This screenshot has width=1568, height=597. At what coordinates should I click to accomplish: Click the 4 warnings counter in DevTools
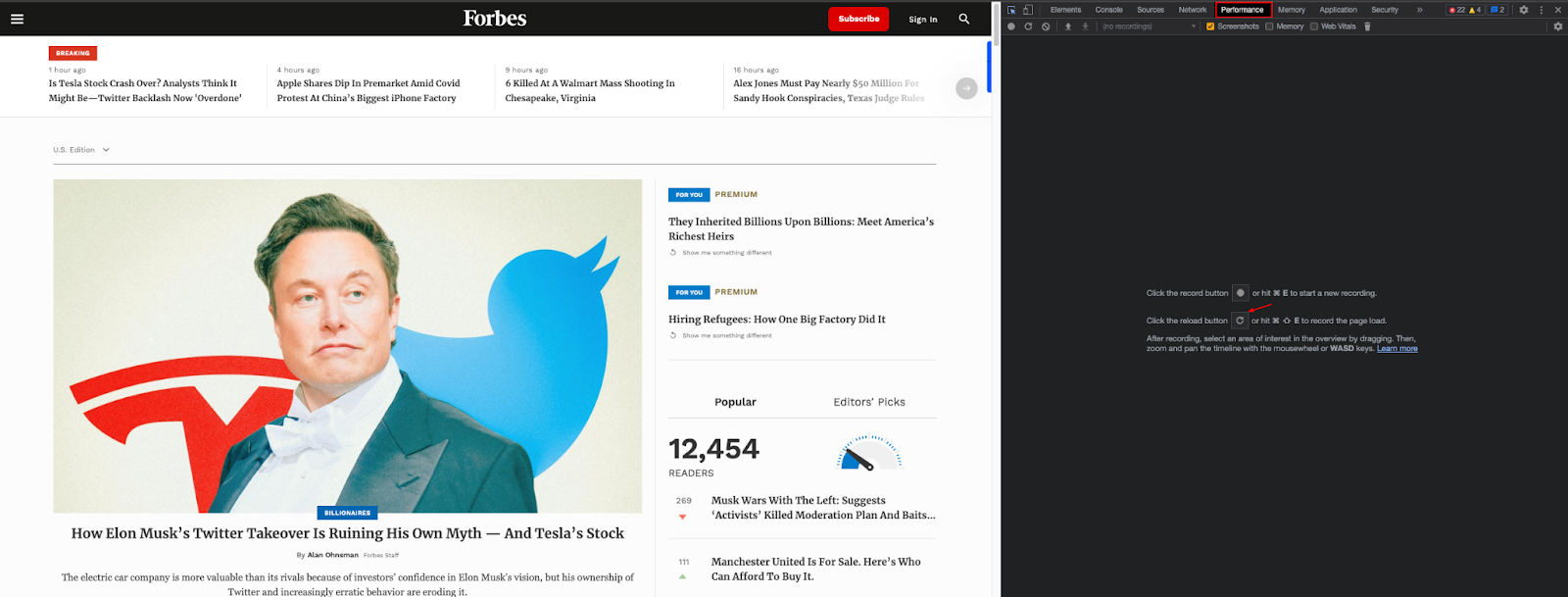1476,10
